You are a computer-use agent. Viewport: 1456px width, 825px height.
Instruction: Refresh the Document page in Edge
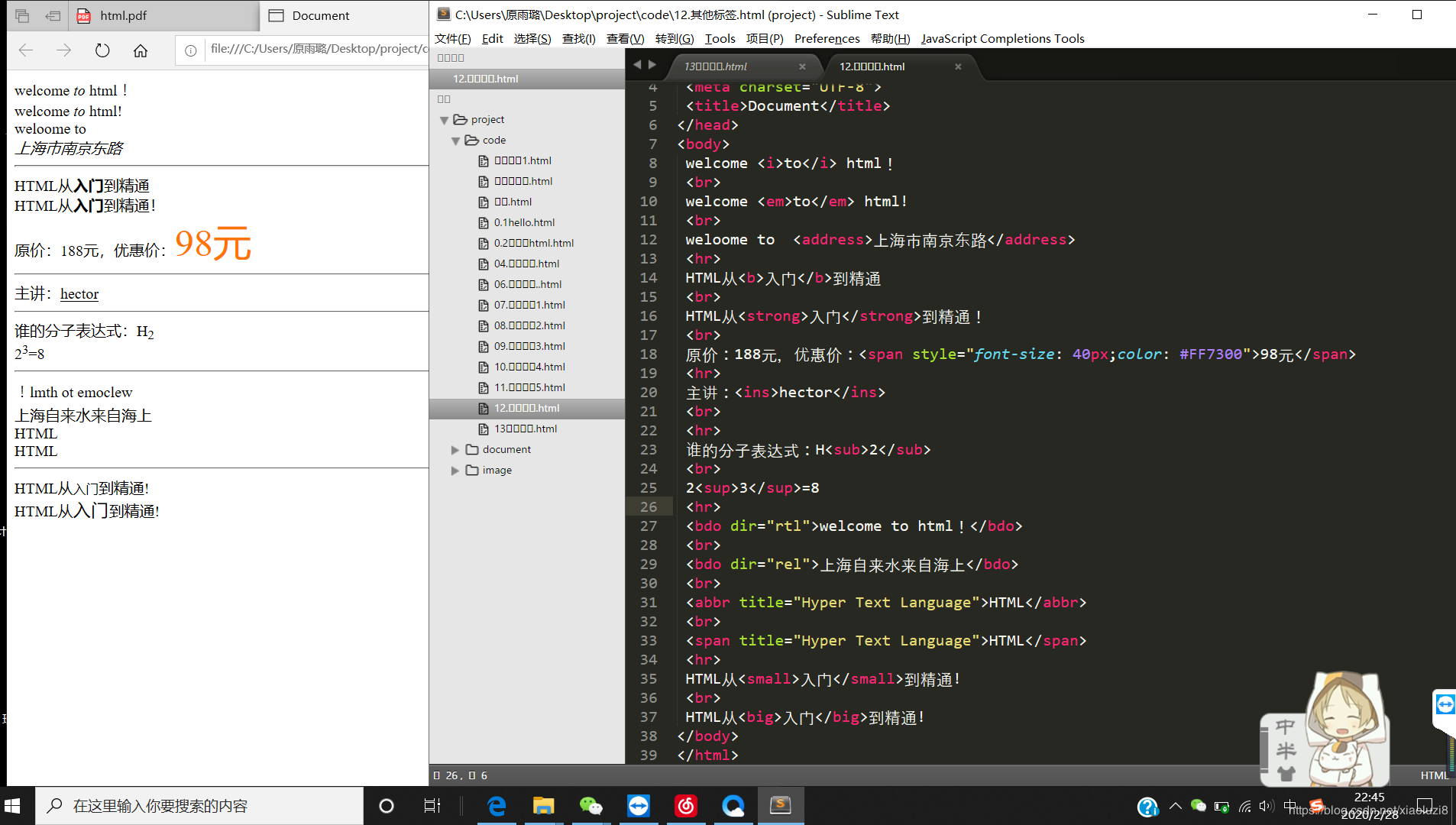point(102,50)
